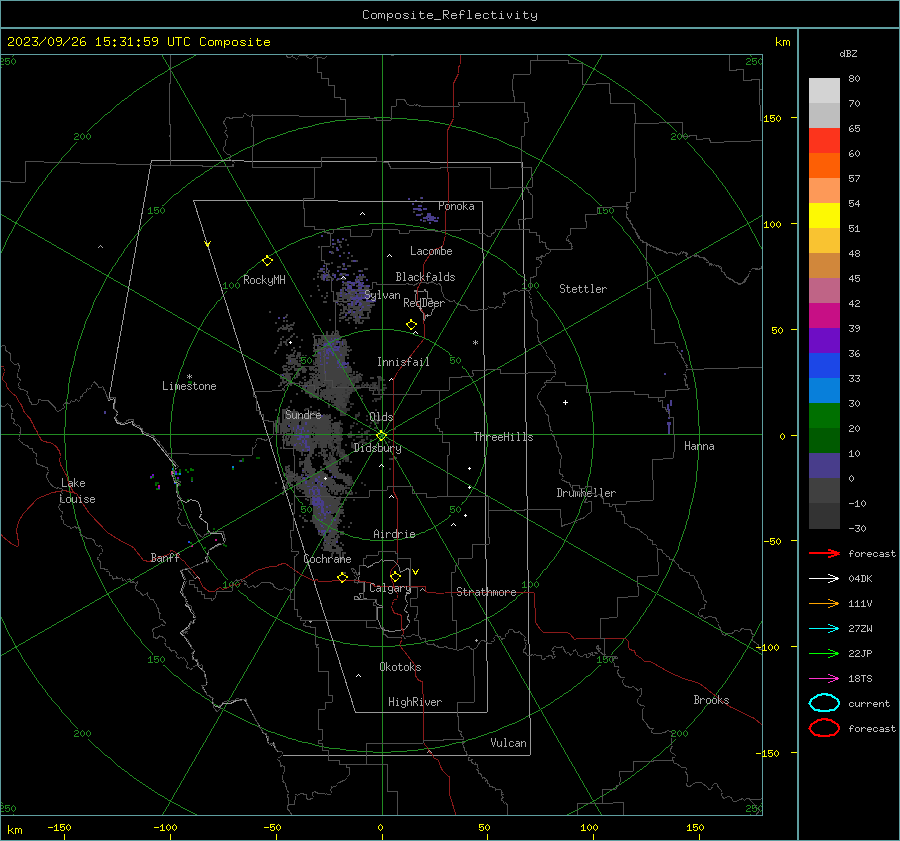Click the Sylvan label on map
Screen dimensions: 900x841
(x=382, y=295)
